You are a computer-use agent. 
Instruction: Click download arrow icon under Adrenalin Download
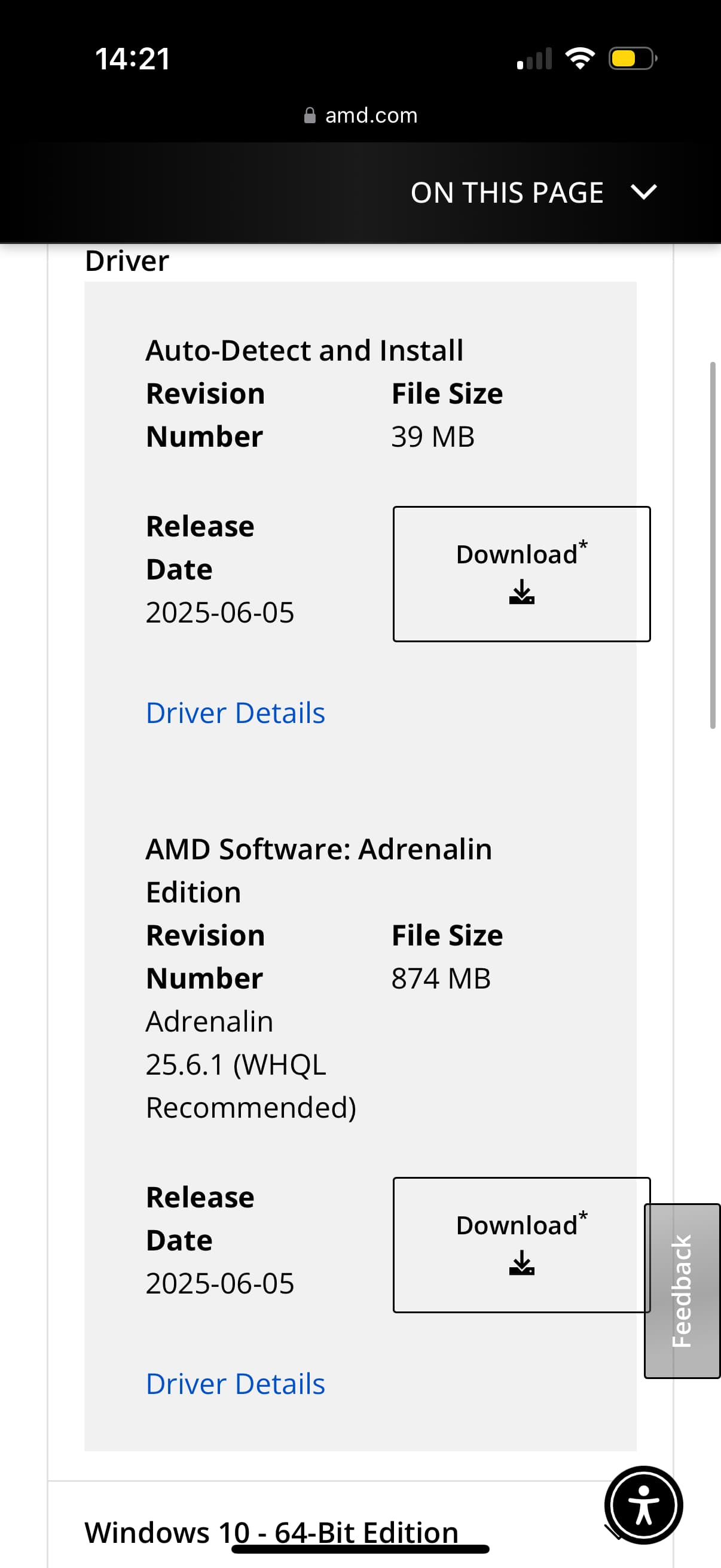click(x=521, y=1262)
